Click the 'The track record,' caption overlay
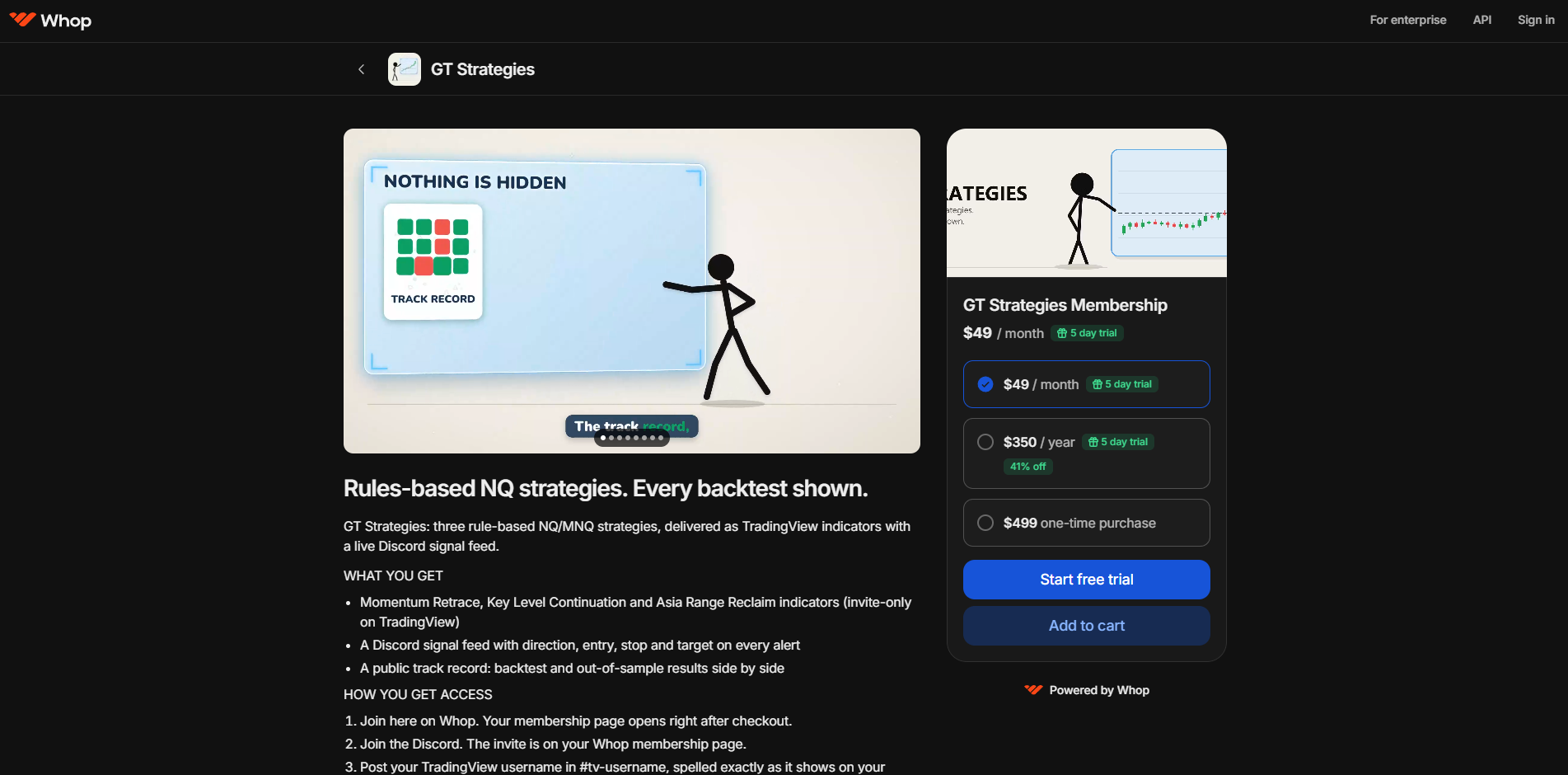This screenshot has width=1568, height=775. point(631,426)
